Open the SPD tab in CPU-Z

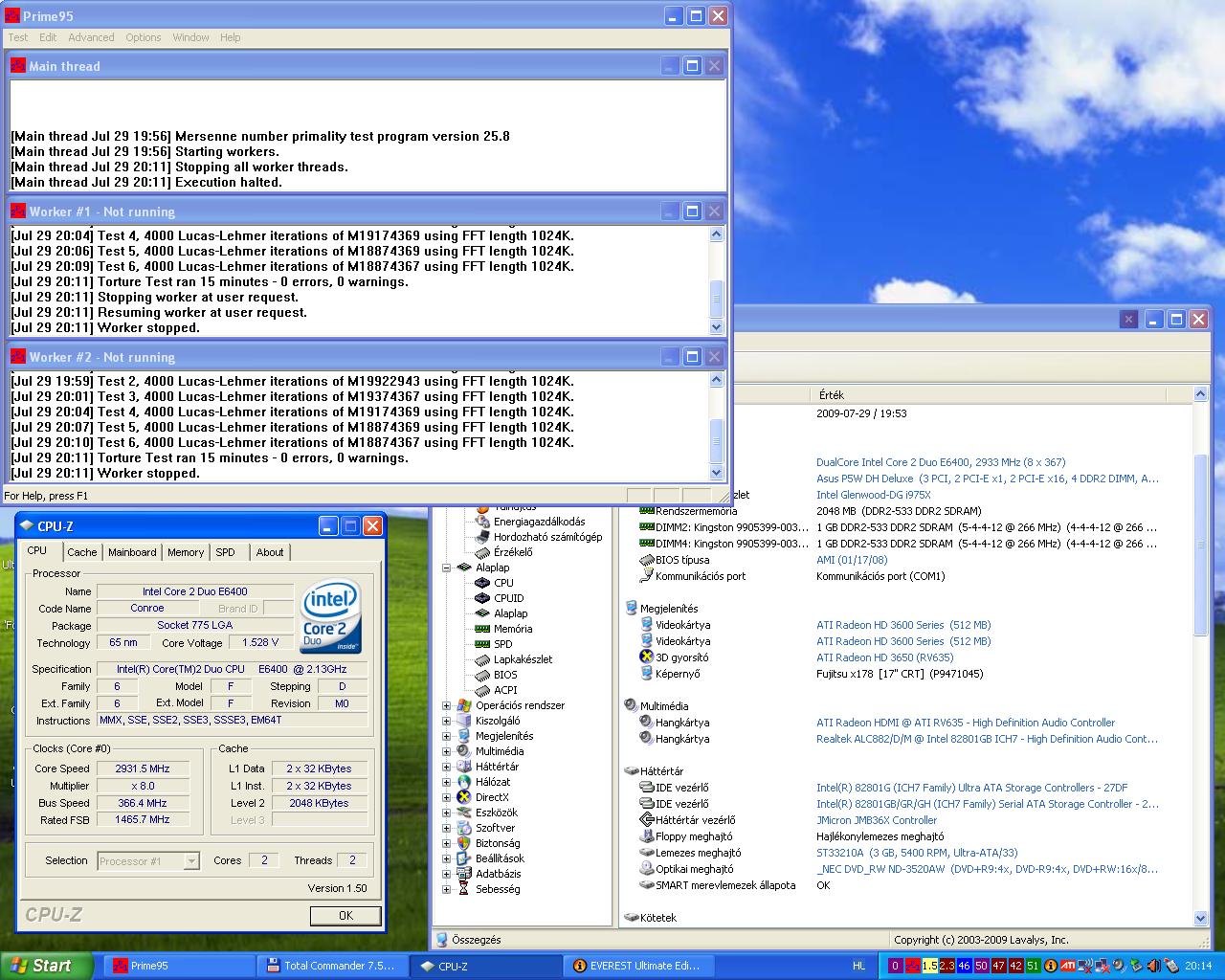[225, 552]
